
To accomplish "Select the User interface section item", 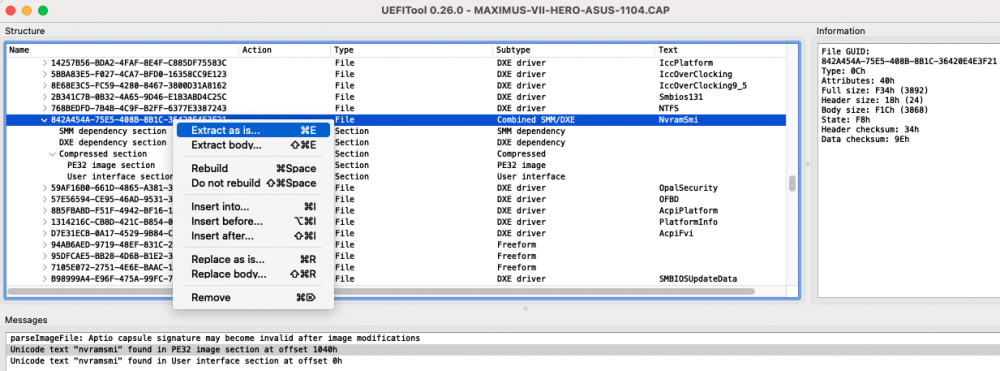I will pos(120,177).
